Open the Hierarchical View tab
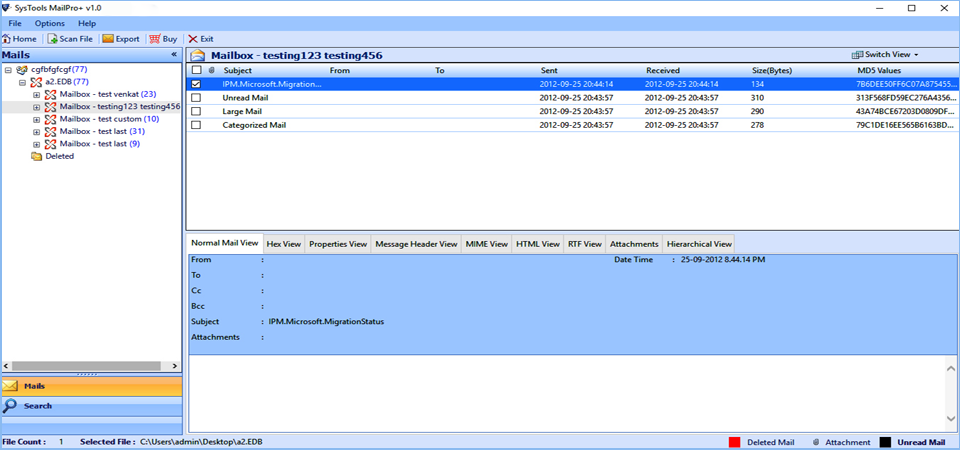 [699, 244]
